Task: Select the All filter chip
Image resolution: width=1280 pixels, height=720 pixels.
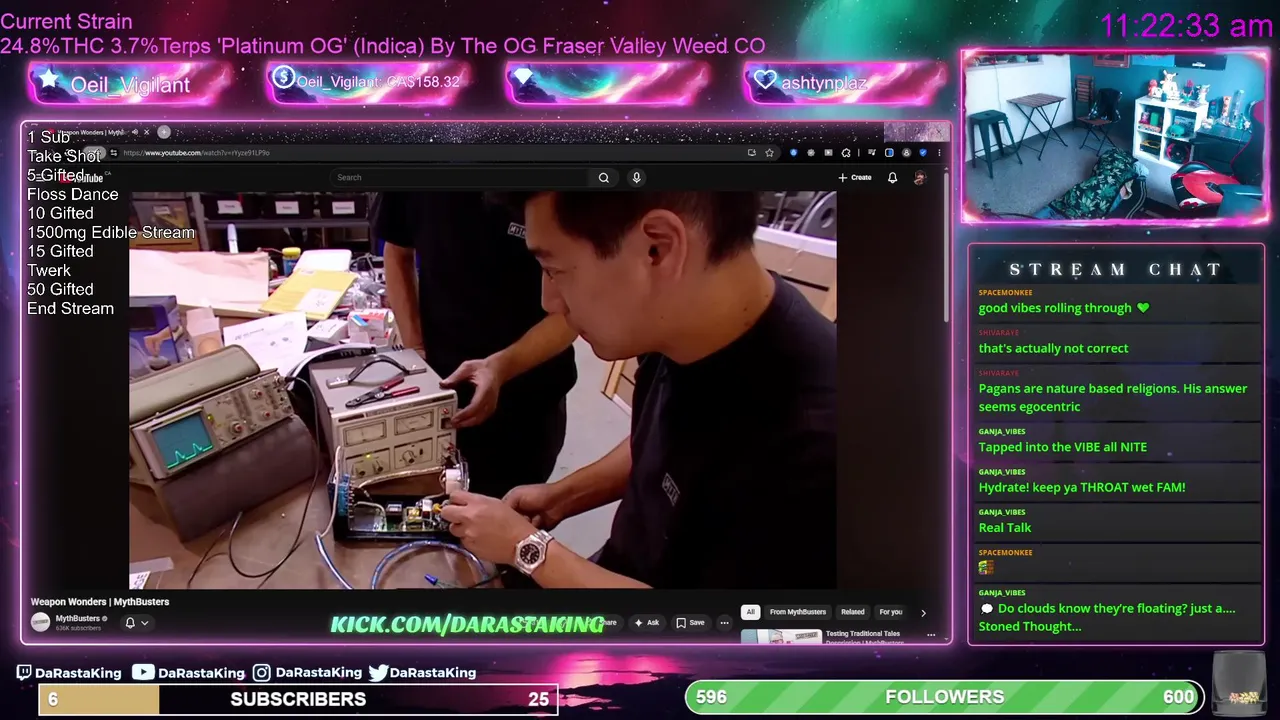Action: (750, 612)
